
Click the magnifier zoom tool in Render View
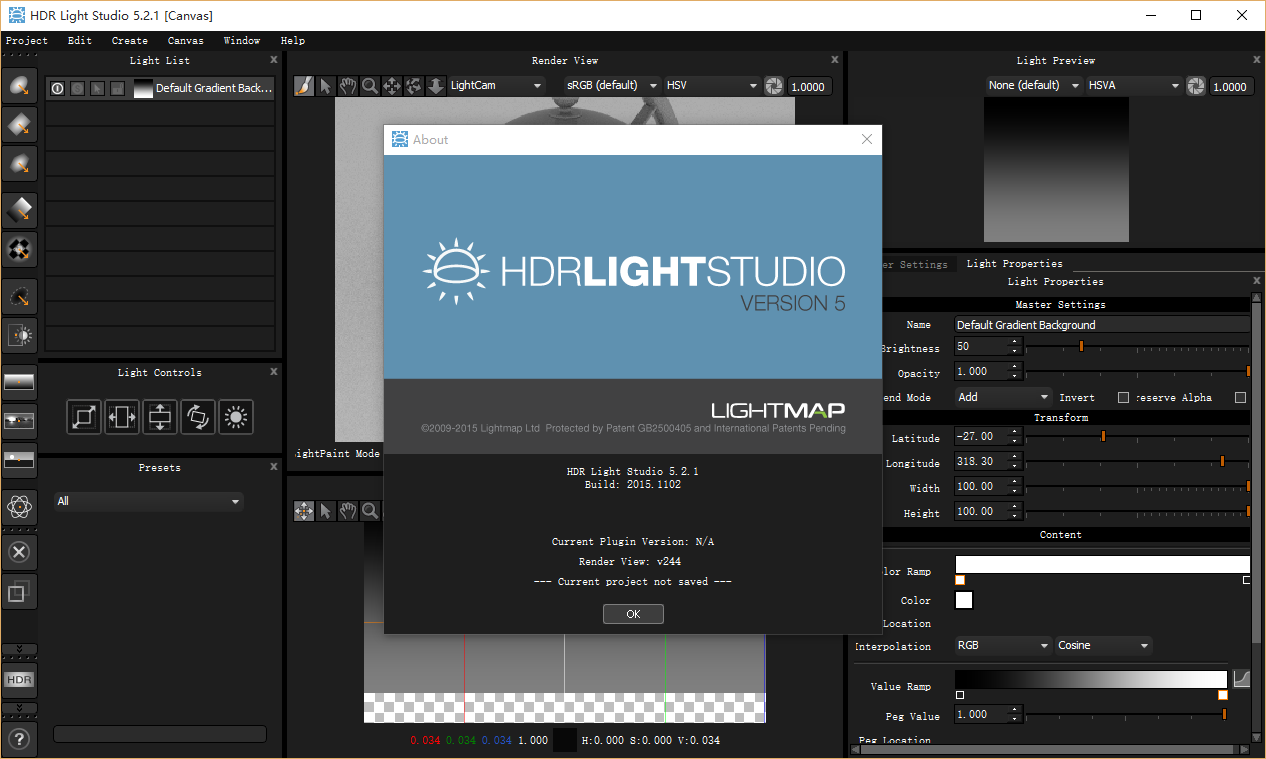point(370,86)
